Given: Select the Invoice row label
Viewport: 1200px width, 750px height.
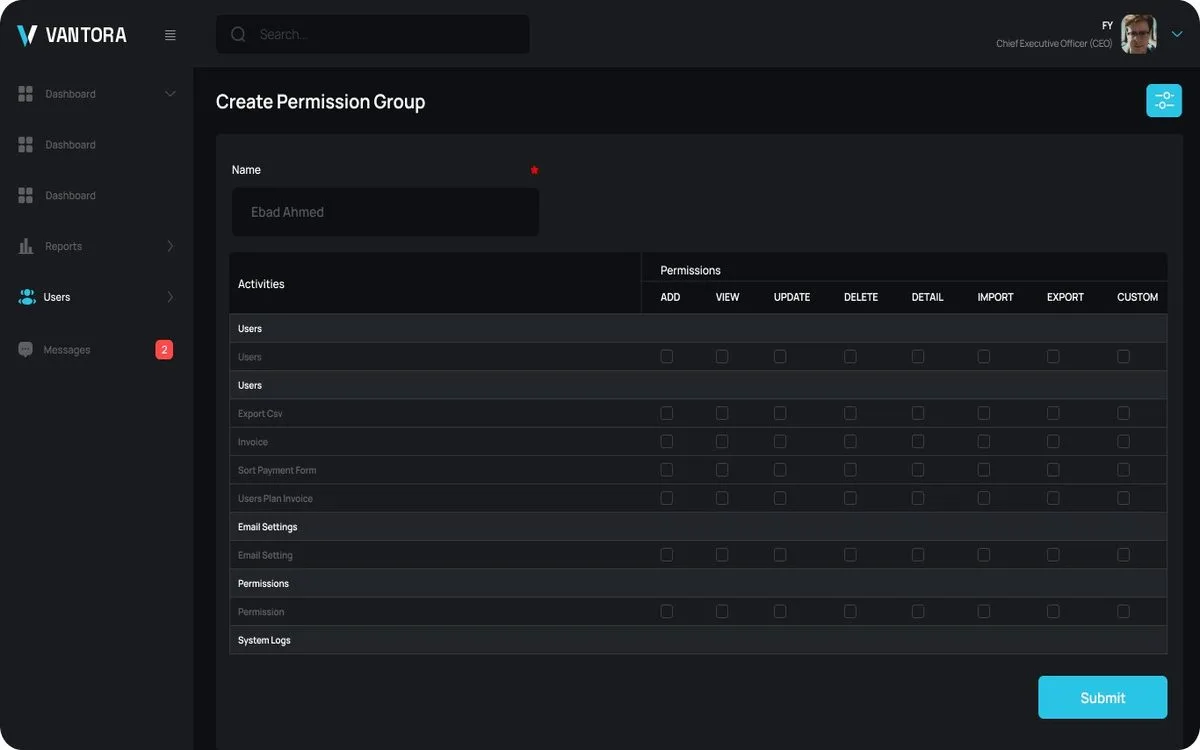Looking at the screenshot, I should [x=253, y=441].
